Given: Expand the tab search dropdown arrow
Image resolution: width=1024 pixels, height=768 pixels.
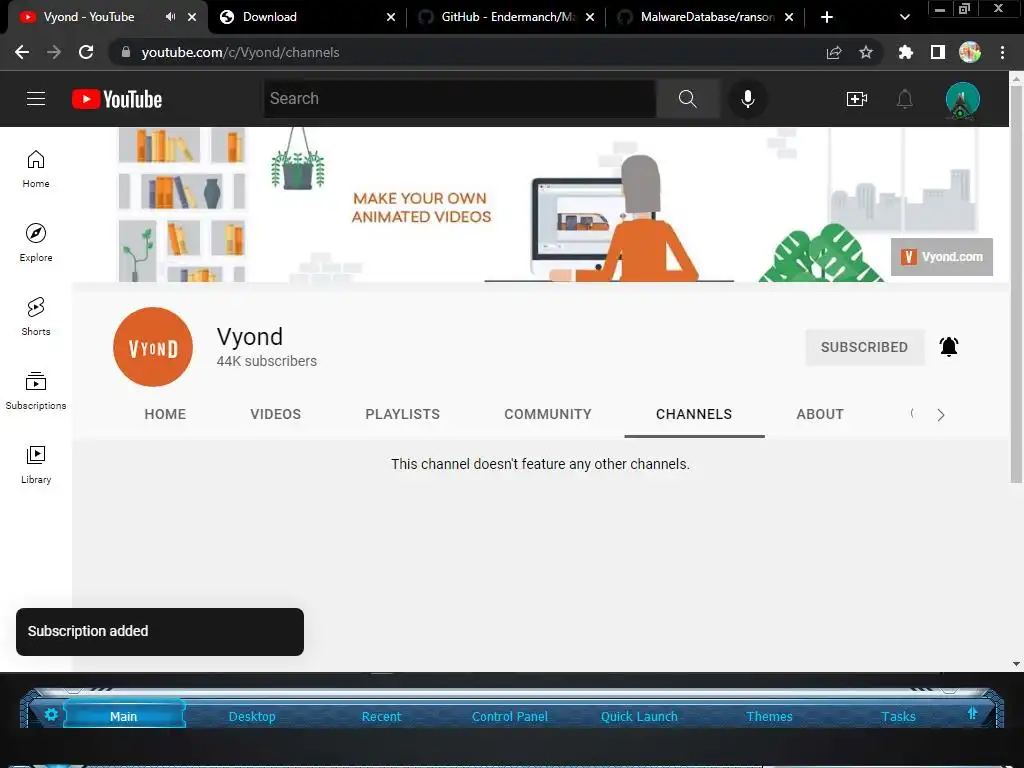Looking at the screenshot, I should click(904, 17).
